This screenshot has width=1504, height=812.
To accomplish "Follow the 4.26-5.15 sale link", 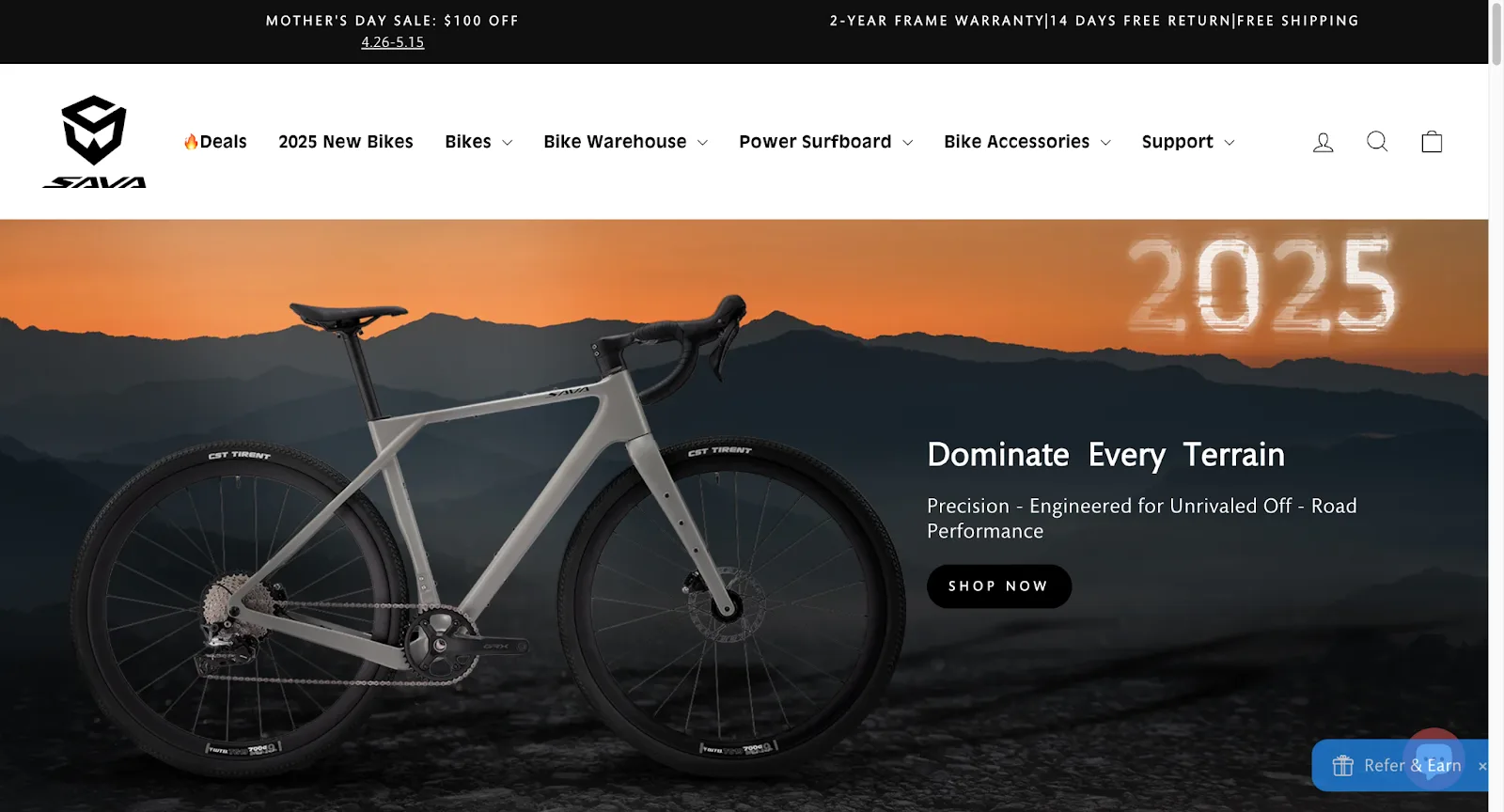I will [393, 42].
